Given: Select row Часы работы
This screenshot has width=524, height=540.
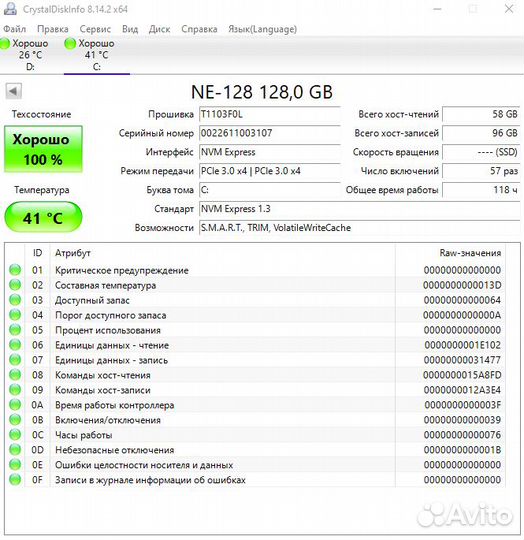Looking at the screenshot, I should pos(255,435).
